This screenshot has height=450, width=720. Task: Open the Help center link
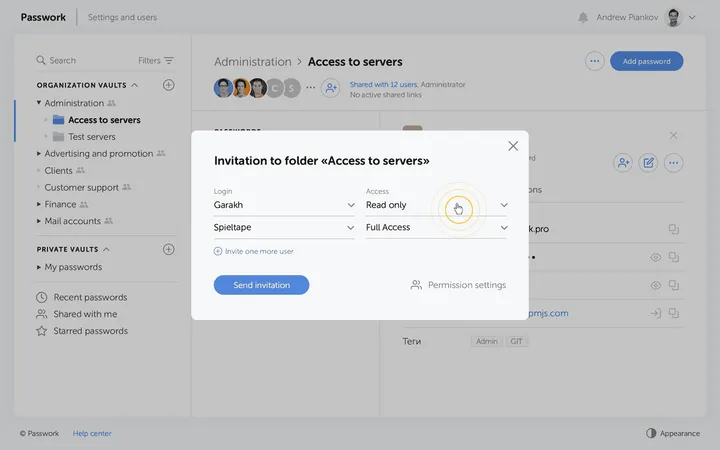click(92, 433)
